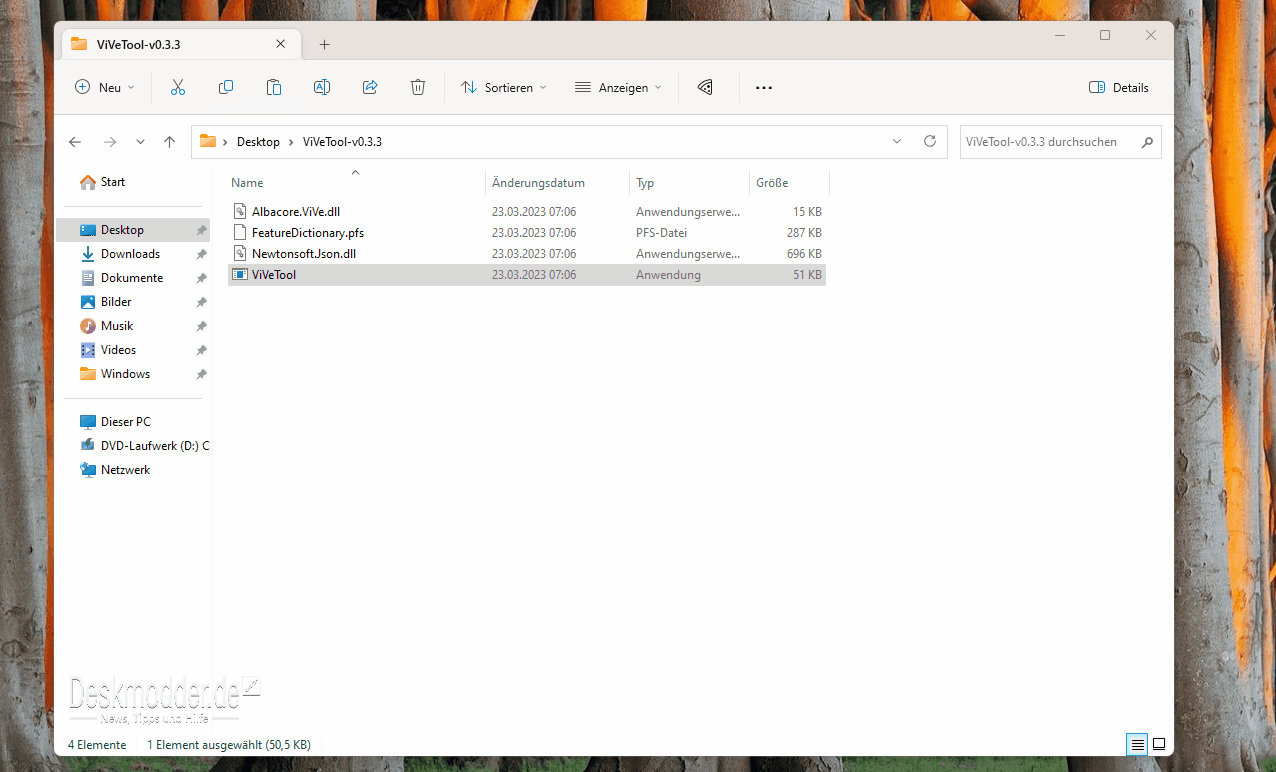Click the search magnifier icon
The width and height of the screenshot is (1276, 772).
tap(1147, 142)
